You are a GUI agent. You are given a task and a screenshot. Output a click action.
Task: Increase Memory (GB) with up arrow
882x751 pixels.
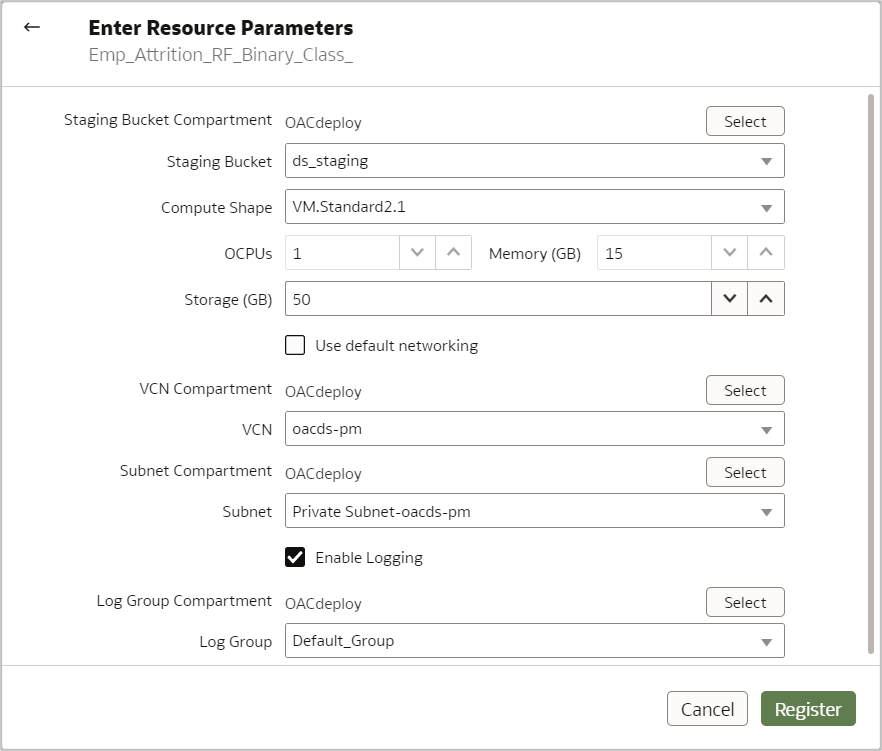tap(766, 253)
